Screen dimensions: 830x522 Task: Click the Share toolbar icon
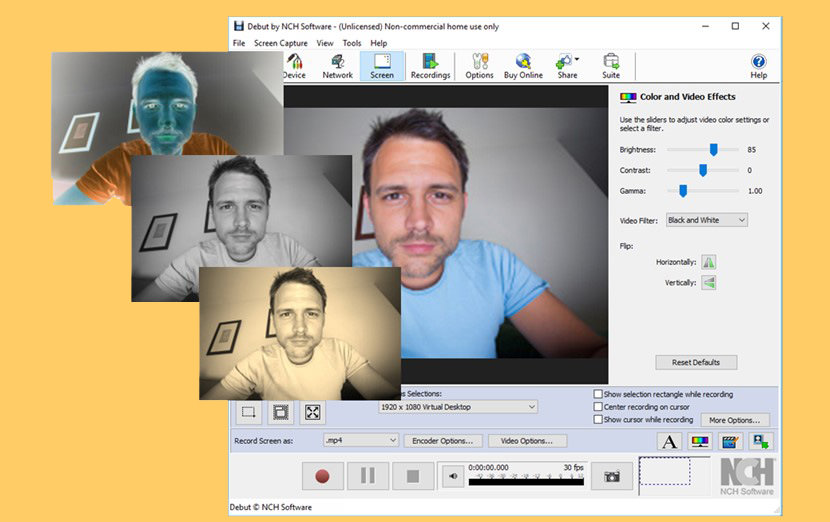coord(567,66)
